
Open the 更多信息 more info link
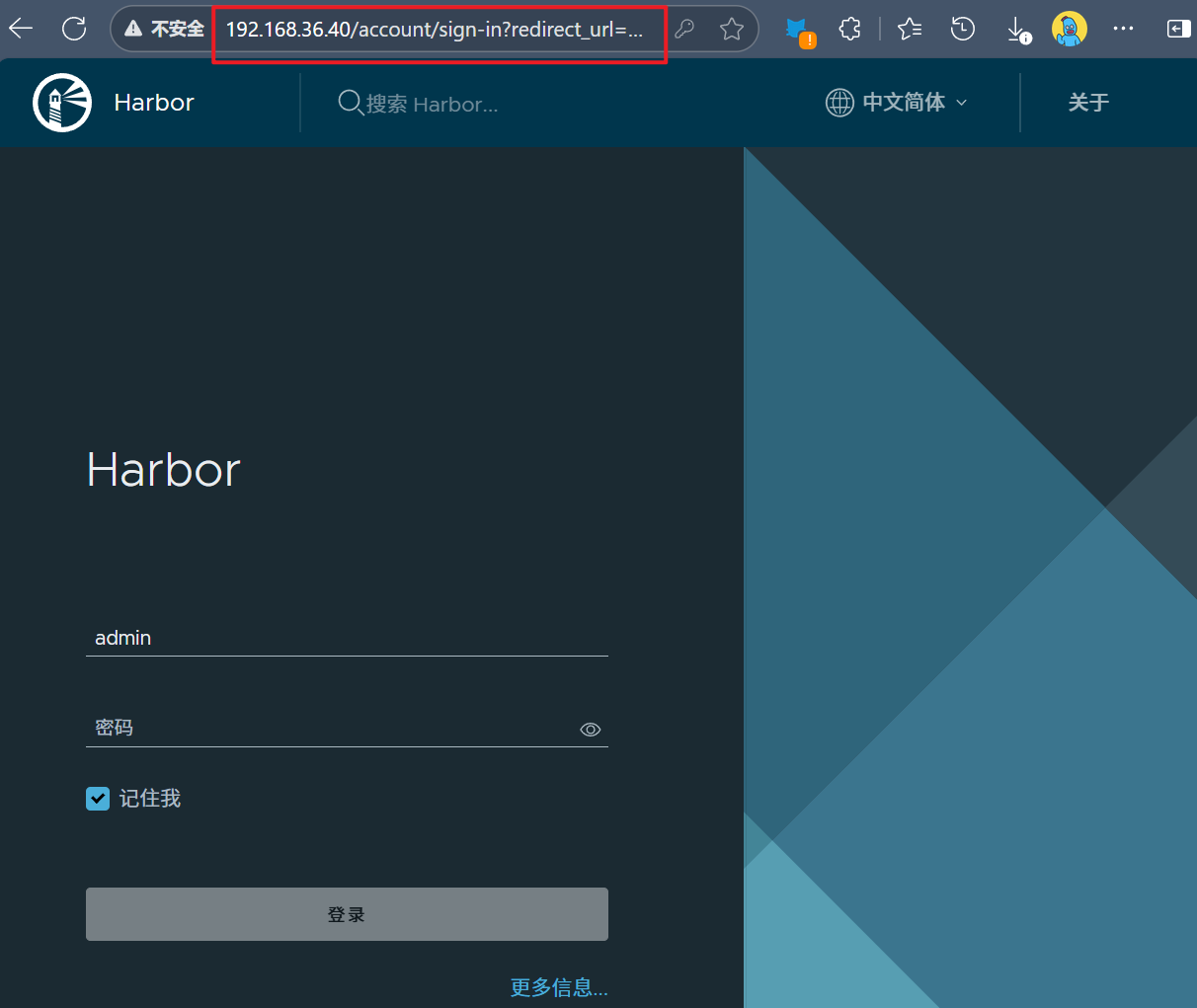coord(559,987)
